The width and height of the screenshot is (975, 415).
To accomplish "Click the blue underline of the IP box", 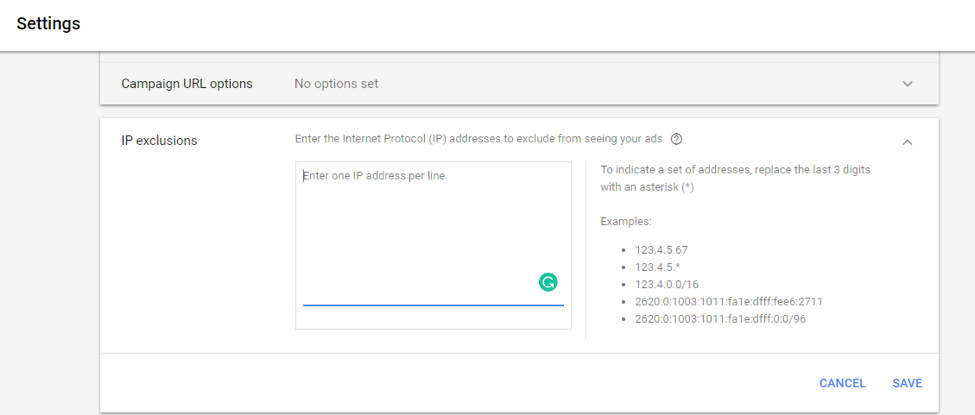I will click(x=433, y=305).
